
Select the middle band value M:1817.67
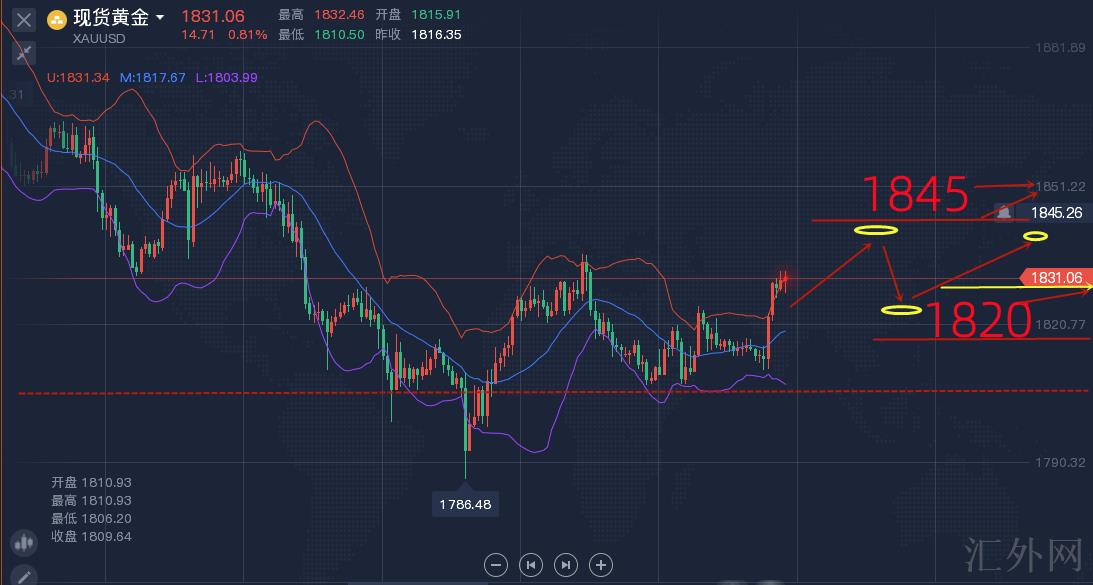(153, 77)
